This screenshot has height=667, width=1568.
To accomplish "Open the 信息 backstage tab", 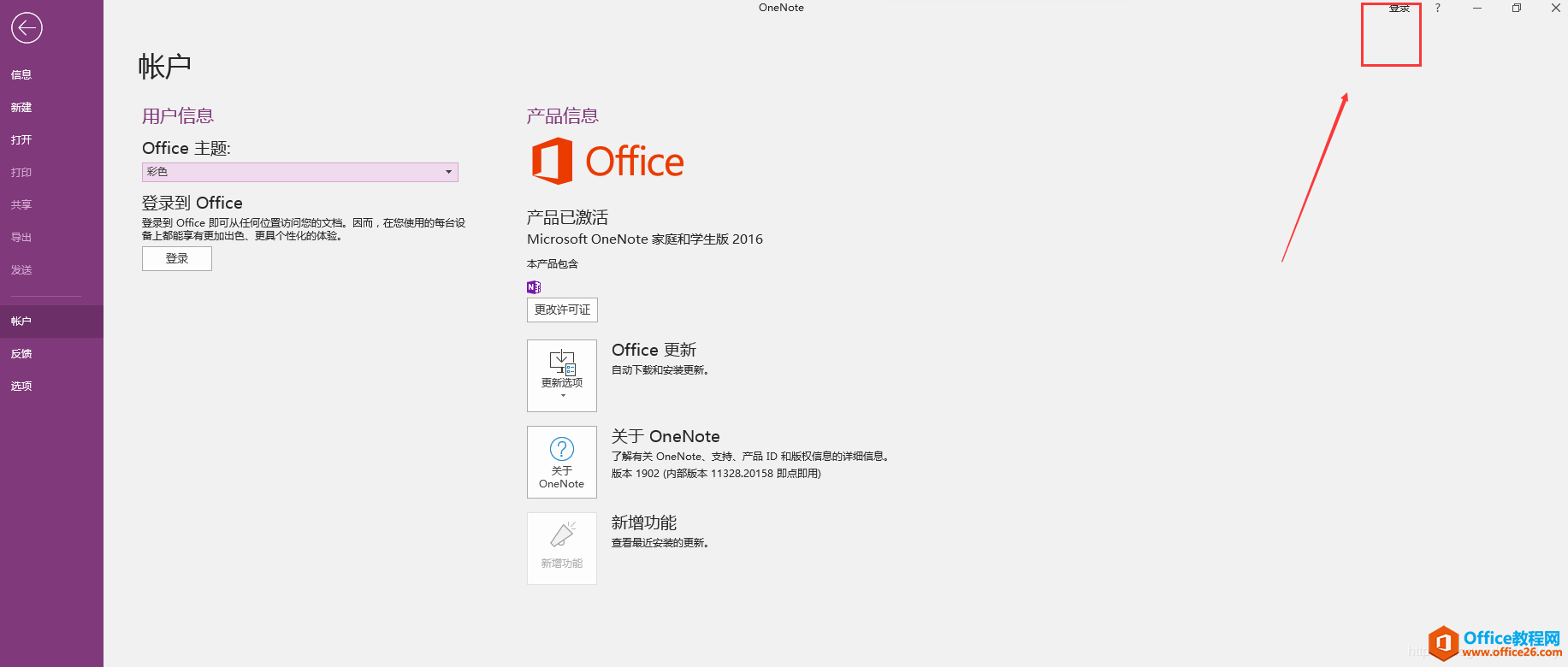I will [x=51, y=74].
